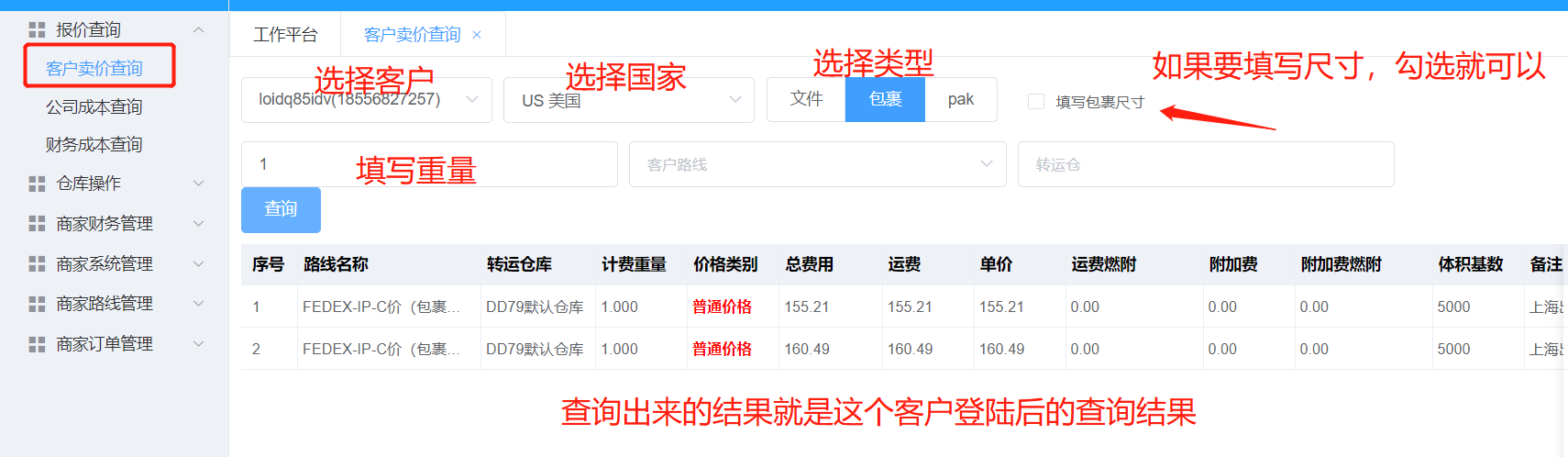The width and height of the screenshot is (1568, 457).
Task: Collapse the 报价查询 menu chevron
Action: 199,30
